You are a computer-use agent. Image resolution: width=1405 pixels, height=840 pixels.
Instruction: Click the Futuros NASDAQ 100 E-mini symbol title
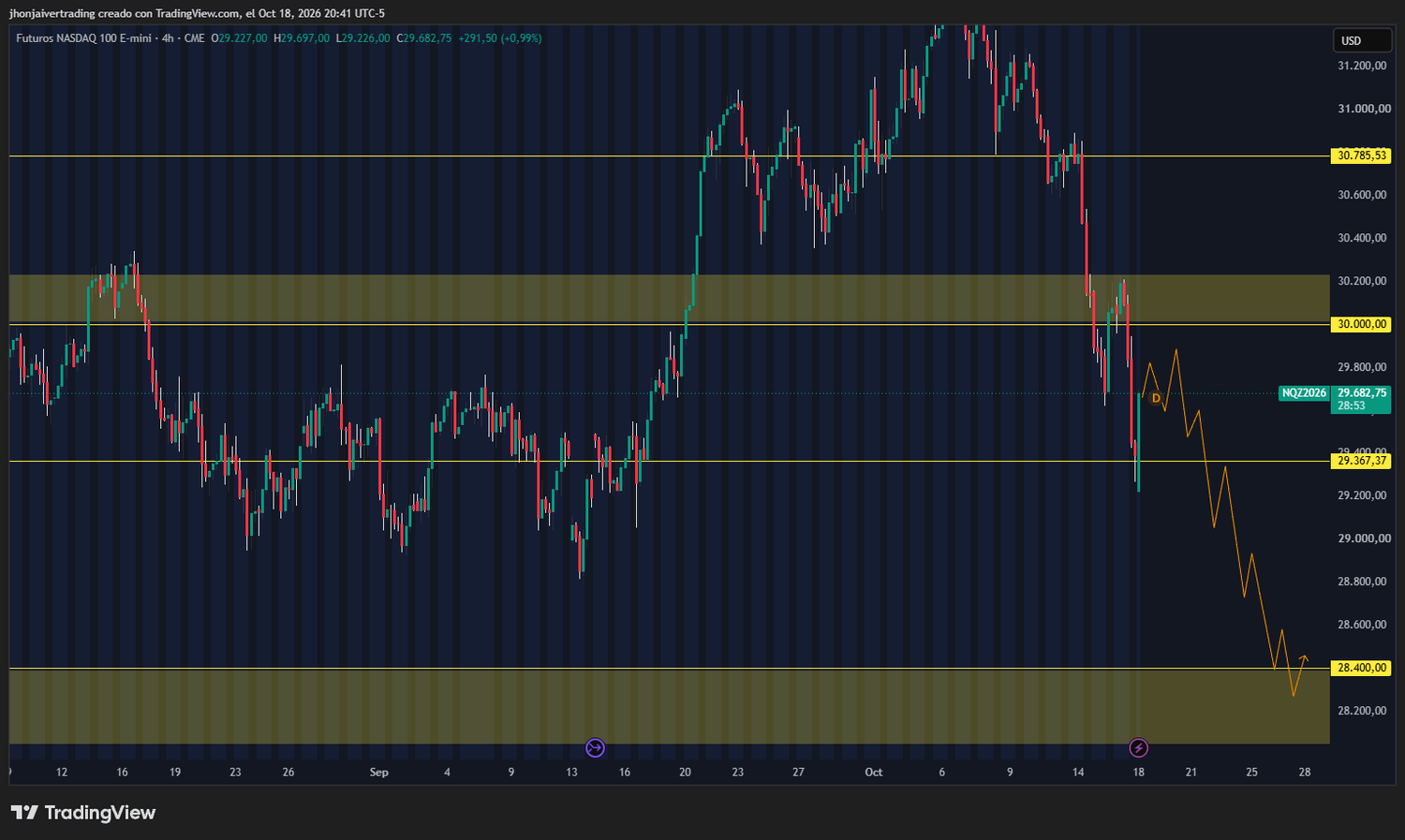point(85,38)
